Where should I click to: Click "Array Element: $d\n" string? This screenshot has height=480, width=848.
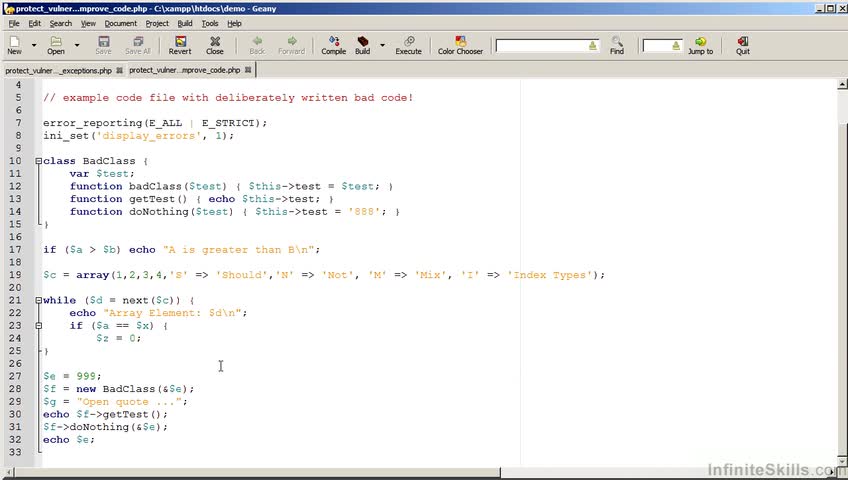pos(173,313)
